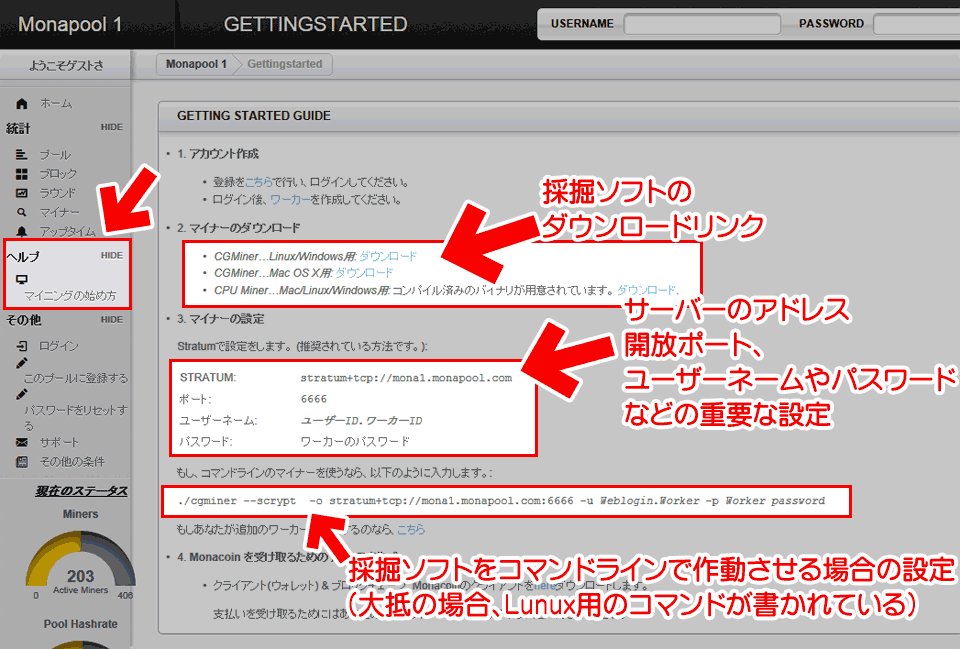Click the terms book icon

pyautogui.click(x=21, y=462)
